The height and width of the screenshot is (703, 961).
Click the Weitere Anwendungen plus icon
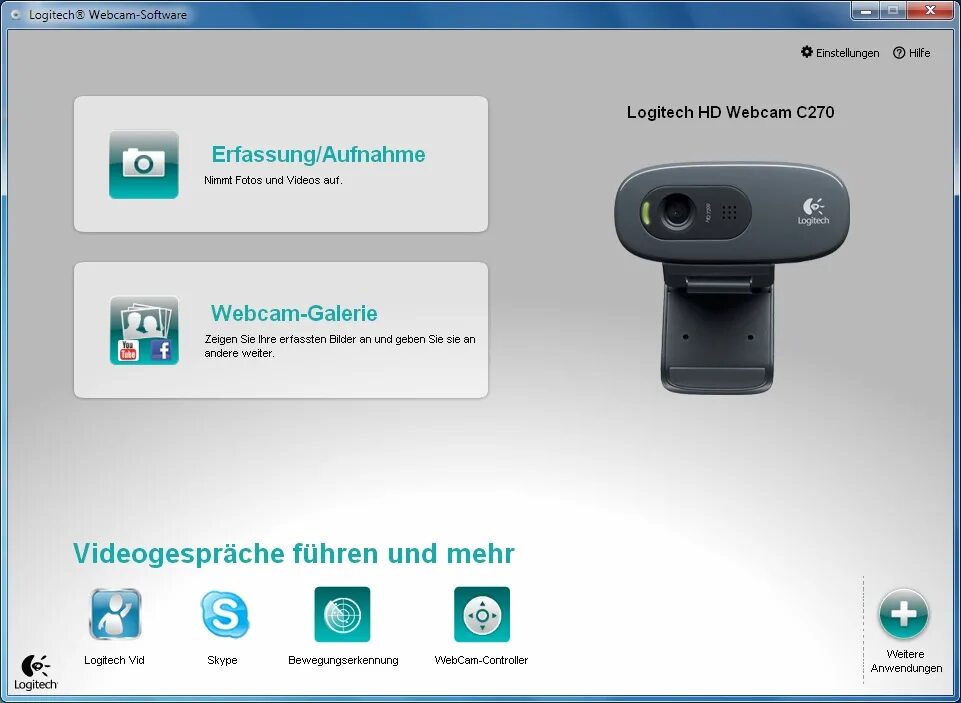(x=903, y=614)
